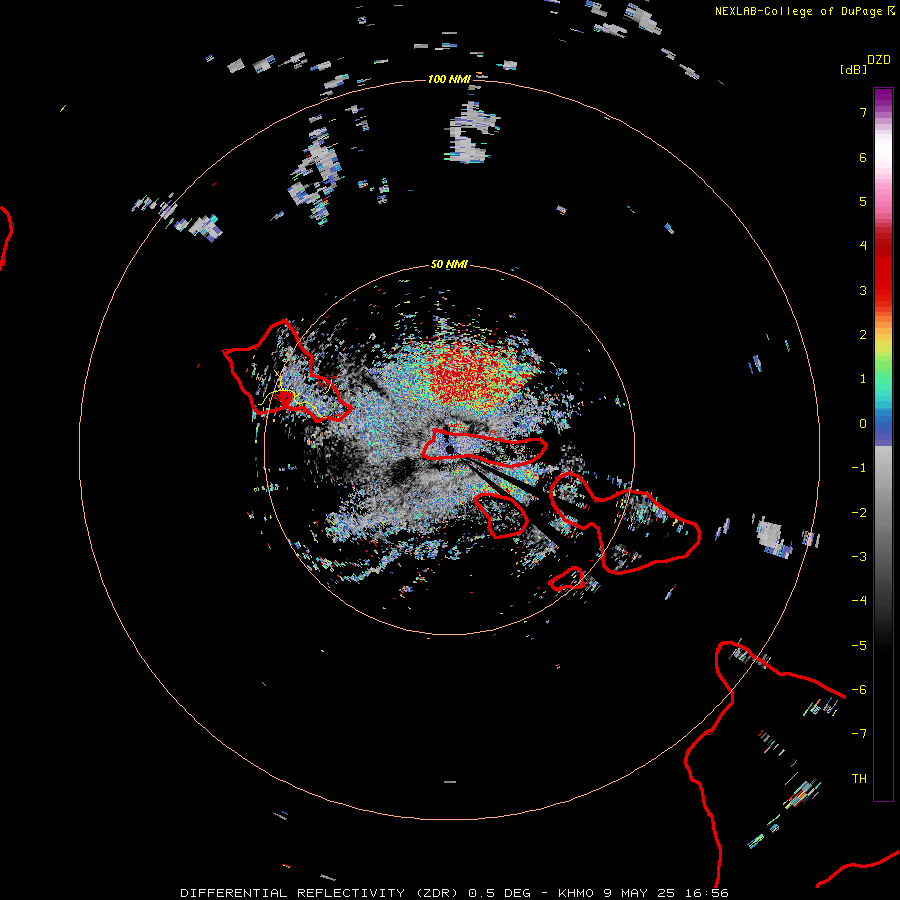Screen dimensions: 900x900
Task: Click the 3 value on the color scale
Action: pos(863,290)
